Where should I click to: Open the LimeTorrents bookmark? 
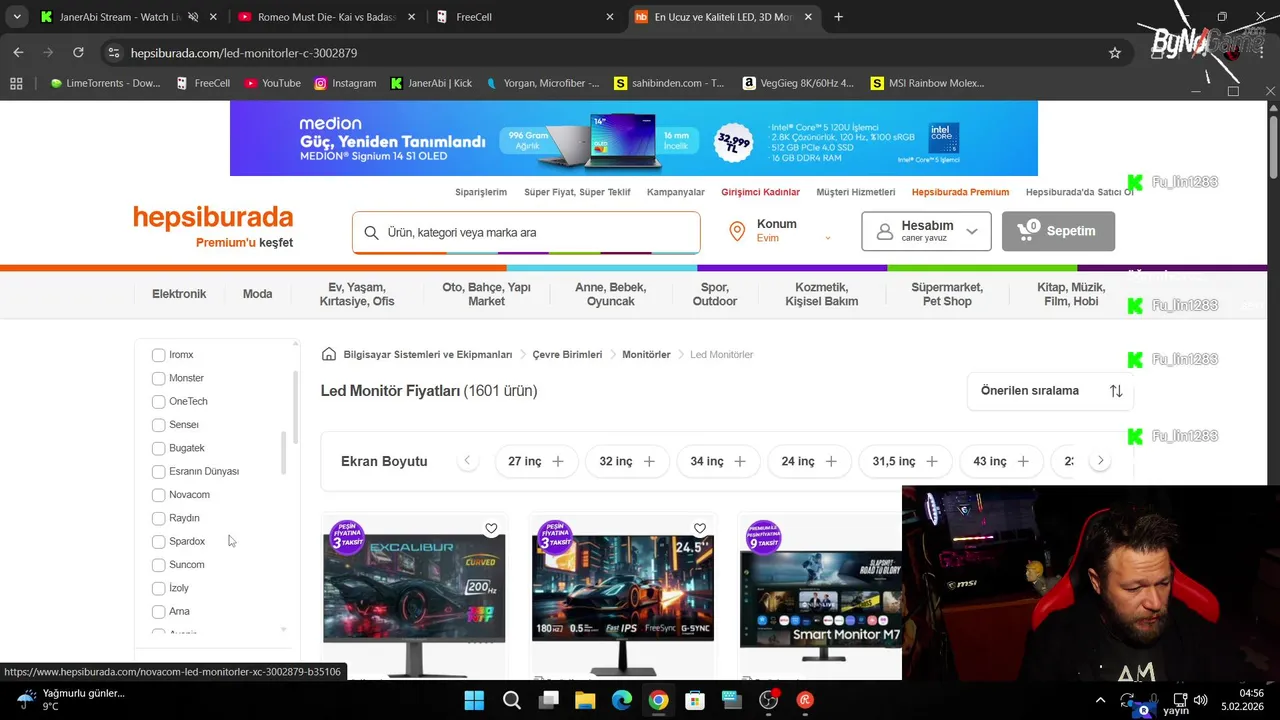105,83
